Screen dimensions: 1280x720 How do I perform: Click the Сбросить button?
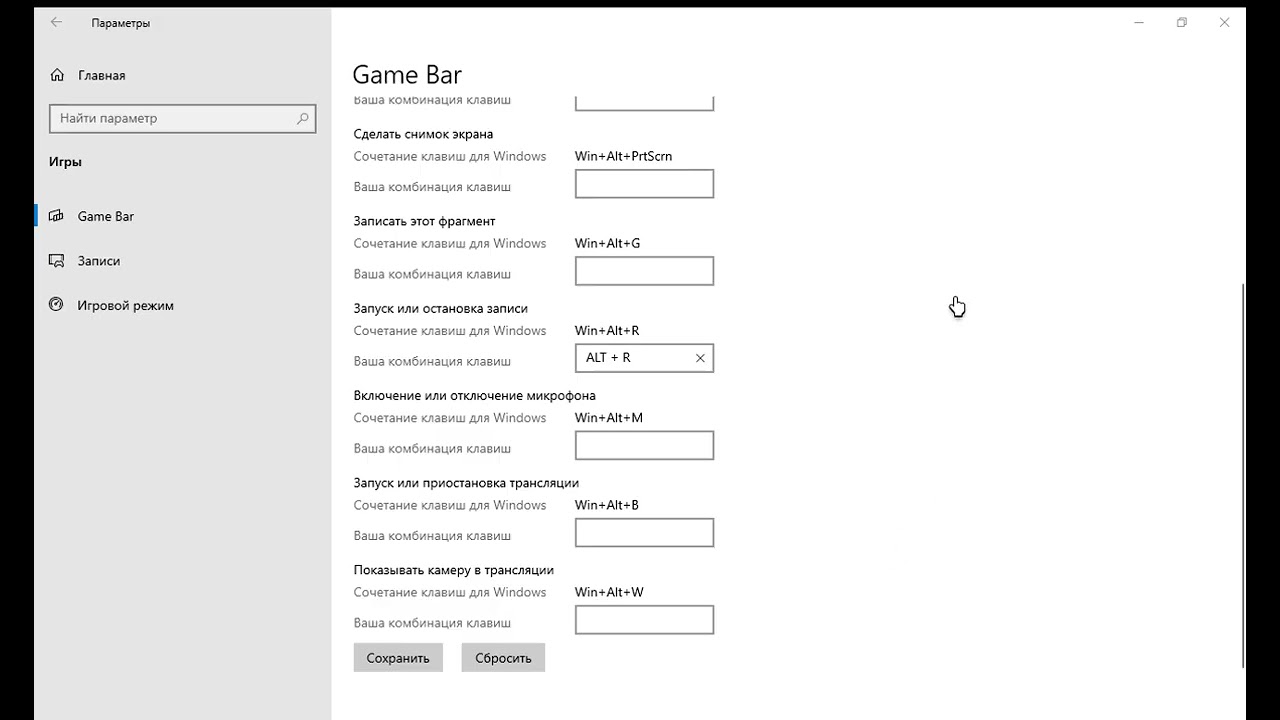click(x=503, y=658)
